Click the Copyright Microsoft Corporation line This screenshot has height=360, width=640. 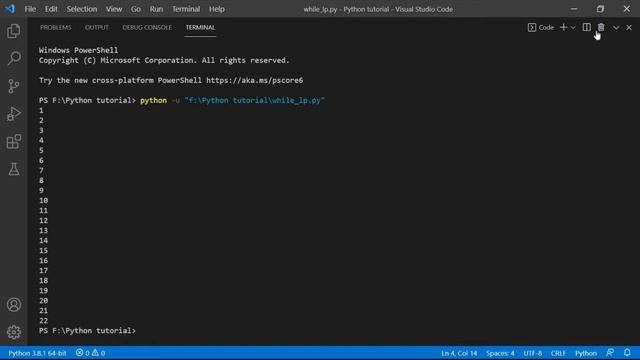coord(164,60)
